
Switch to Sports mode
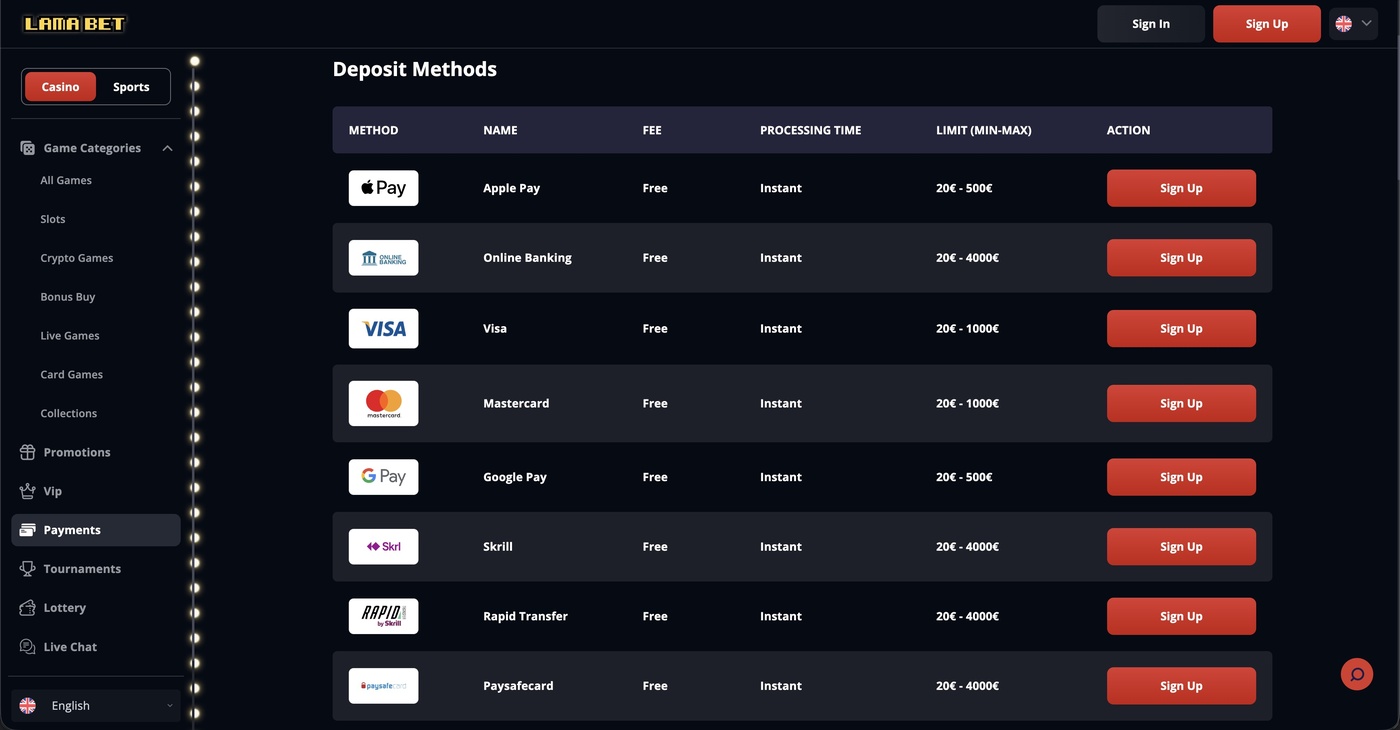[x=131, y=87]
